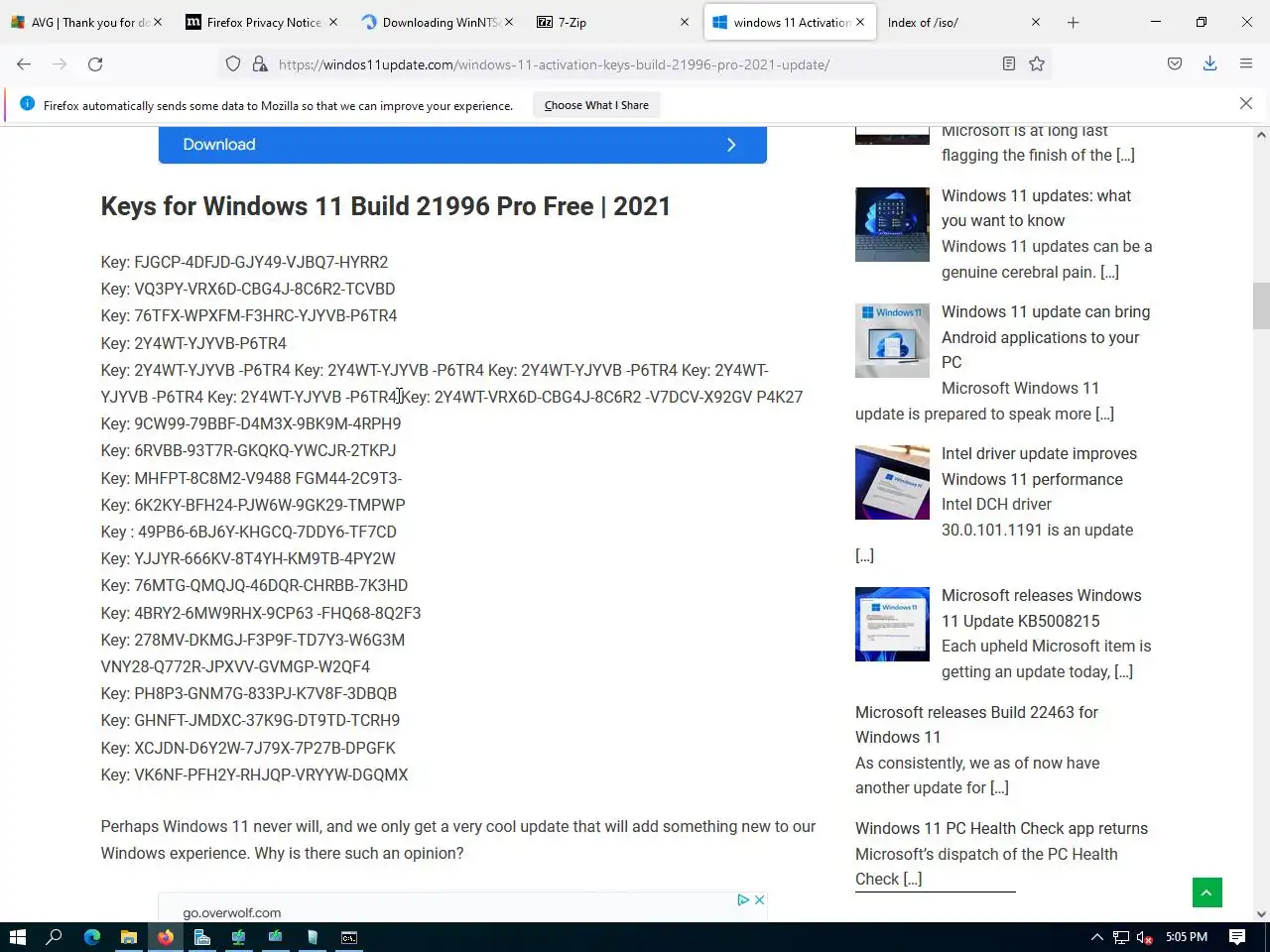This screenshot has height=952, width=1270.
Task: Reload the current page
Action: pyautogui.click(x=95, y=64)
